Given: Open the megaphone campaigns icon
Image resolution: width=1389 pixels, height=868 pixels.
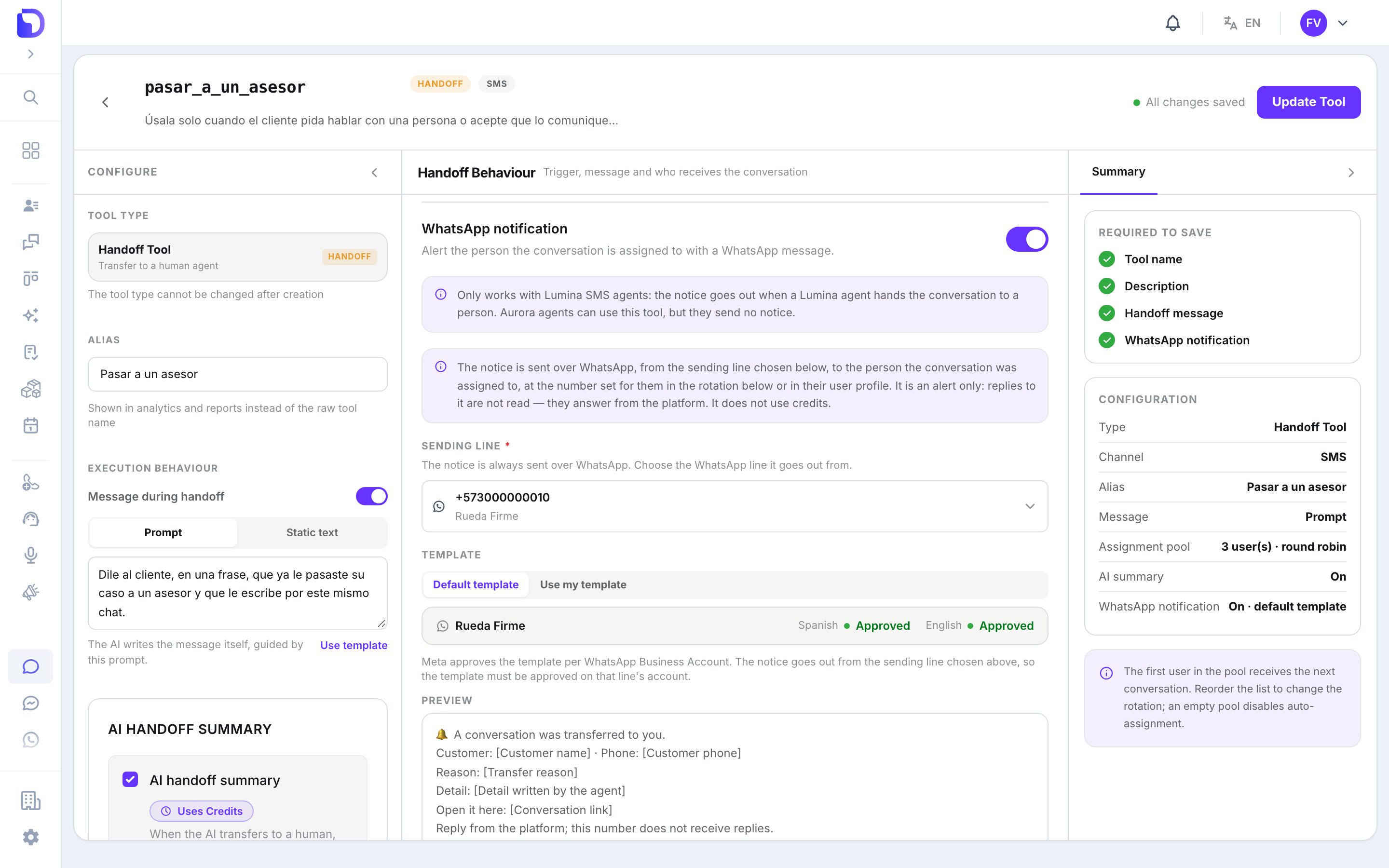Looking at the screenshot, I should tap(30, 592).
